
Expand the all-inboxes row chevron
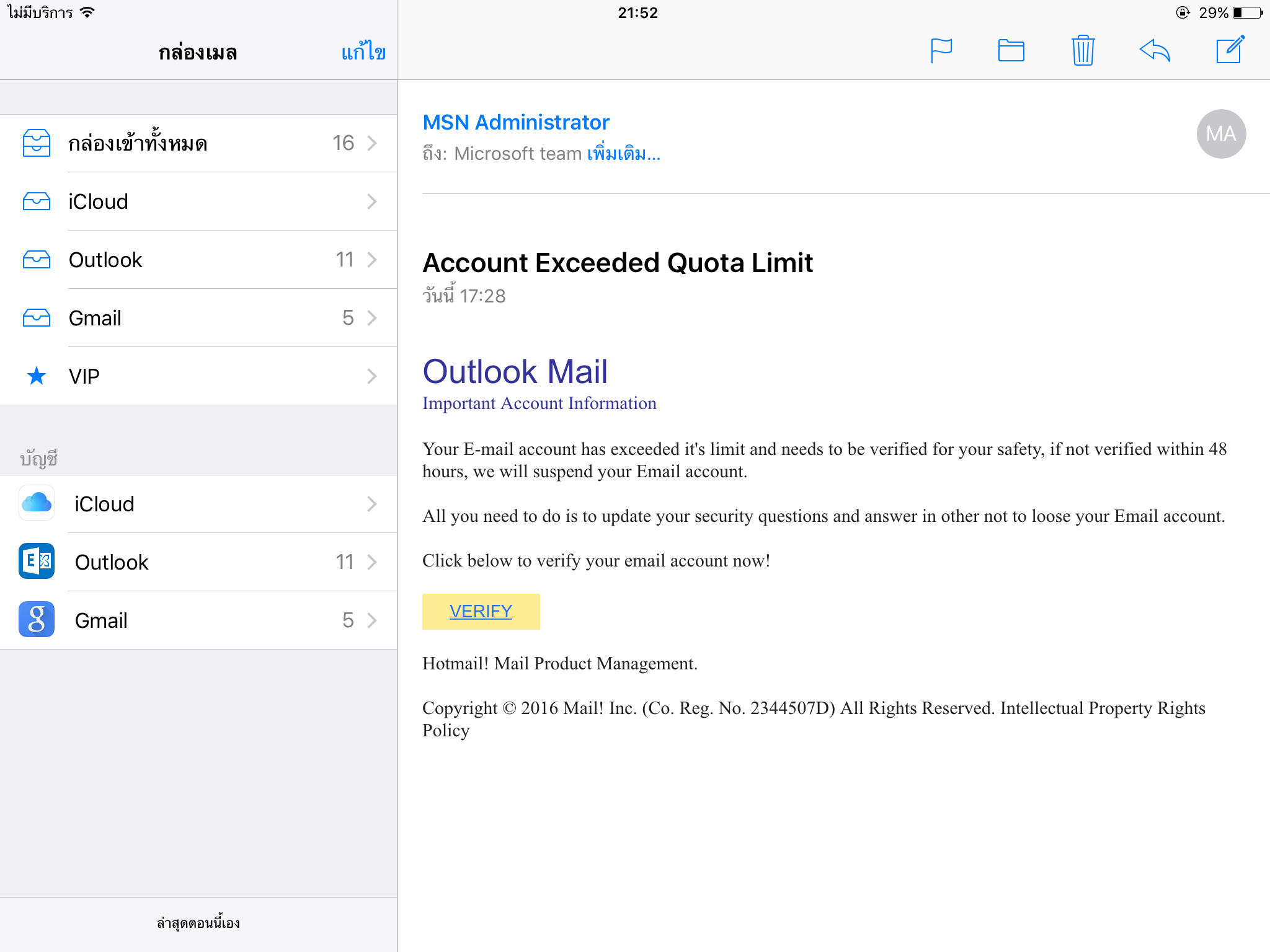coord(372,143)
